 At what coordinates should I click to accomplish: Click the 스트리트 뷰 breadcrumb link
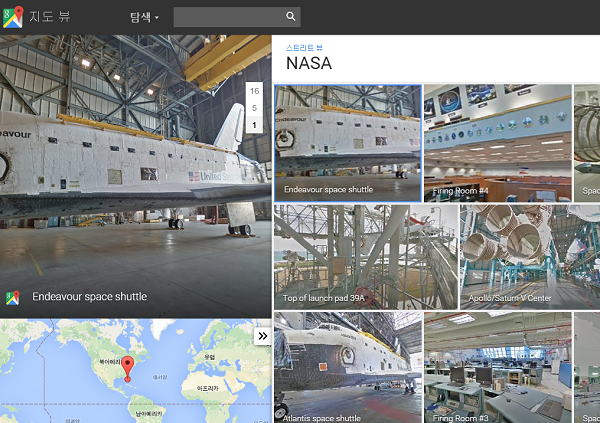coord(304,48)
